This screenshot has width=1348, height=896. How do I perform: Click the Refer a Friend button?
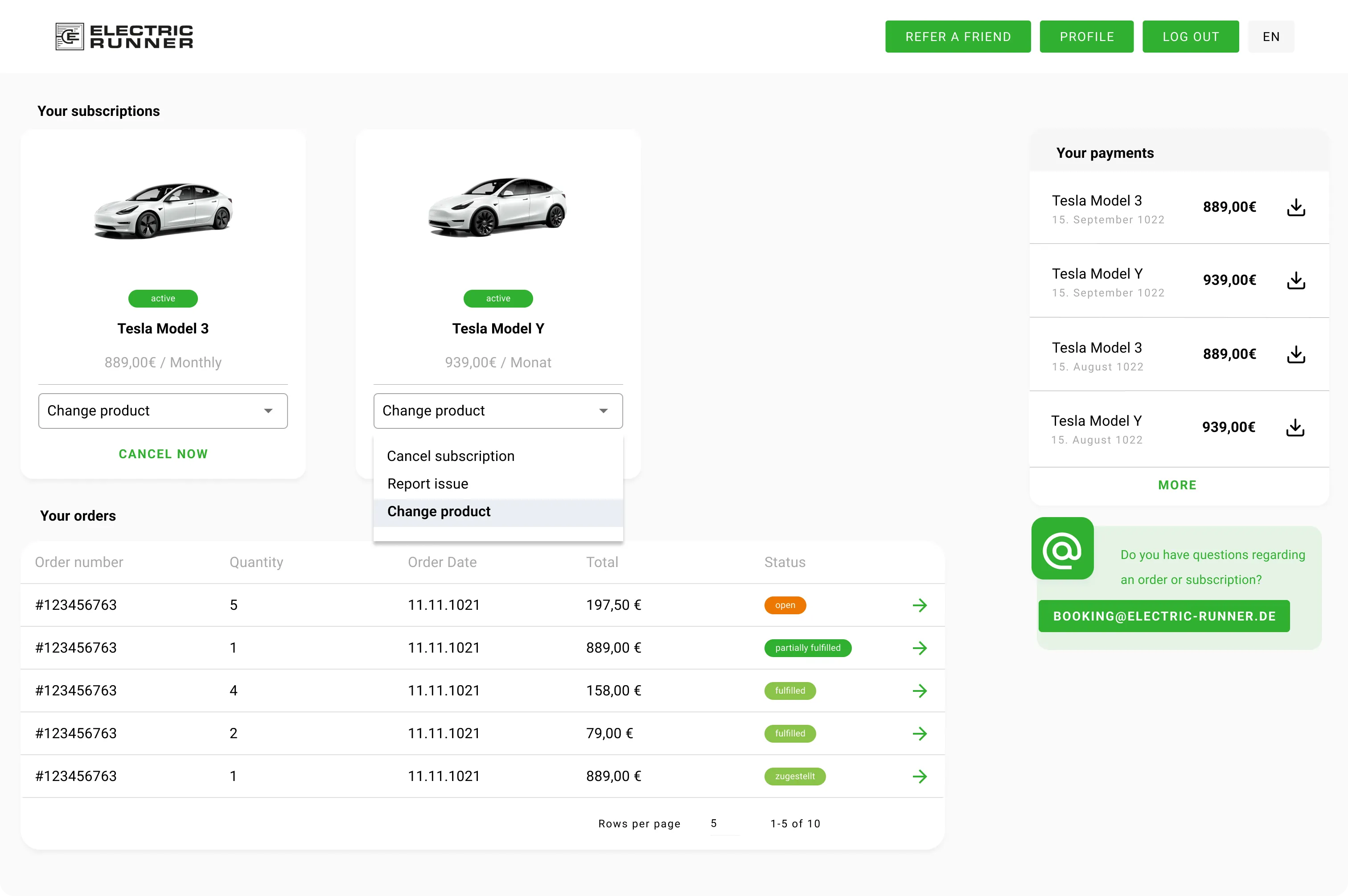click(958, 37)
